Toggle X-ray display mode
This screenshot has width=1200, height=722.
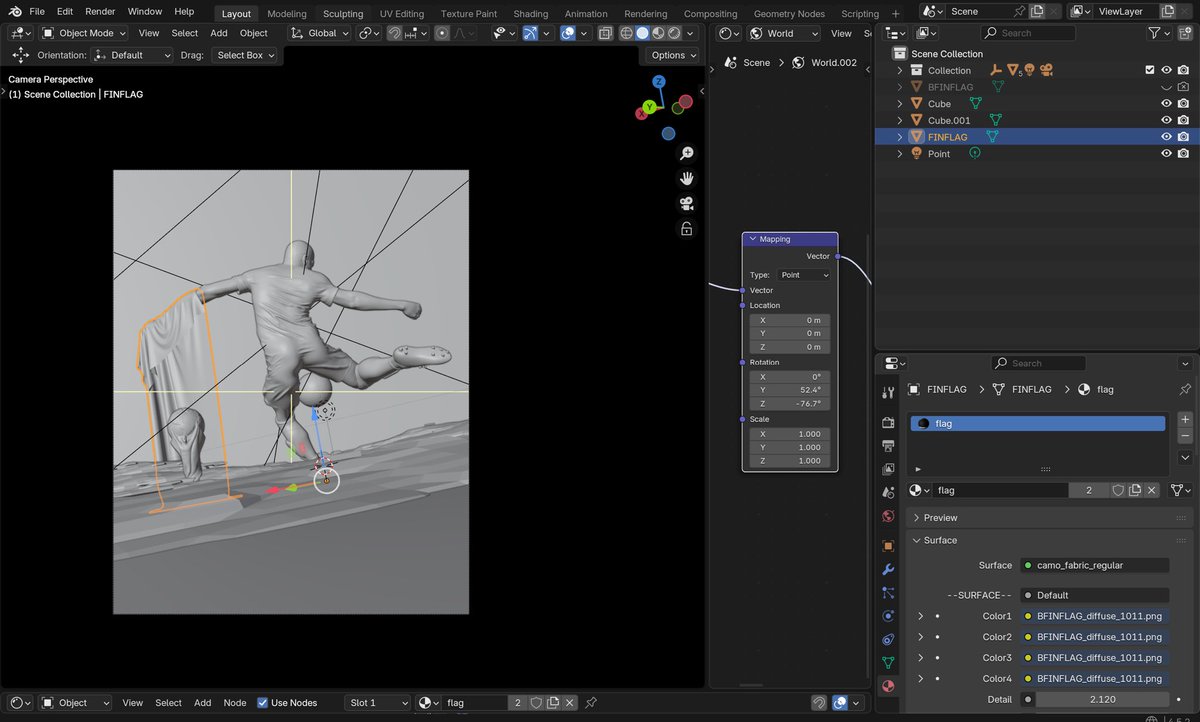pos(605,33)
